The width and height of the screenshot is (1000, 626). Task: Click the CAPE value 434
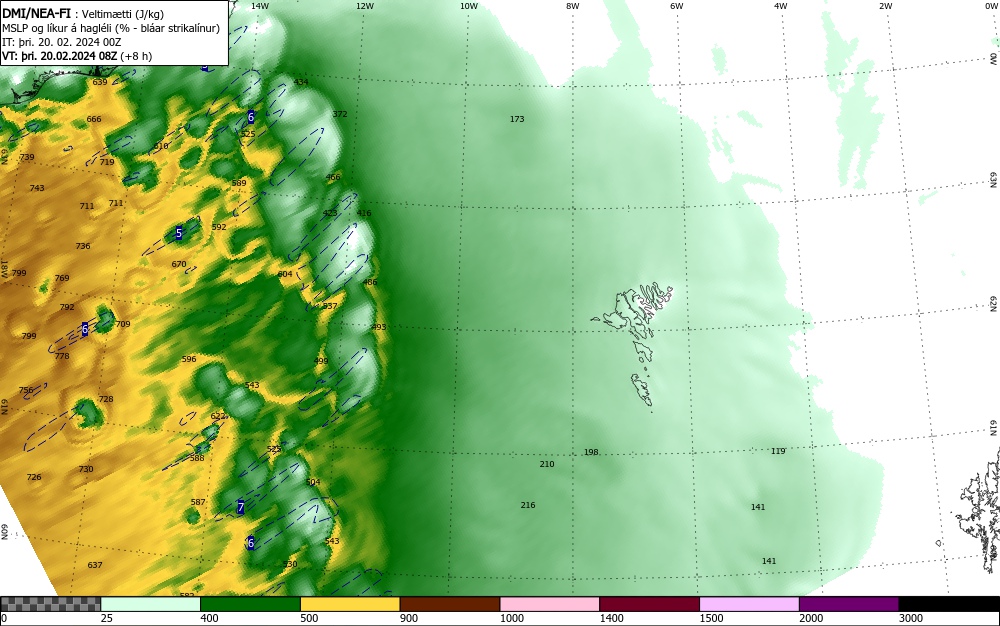[x=301, y=82]
